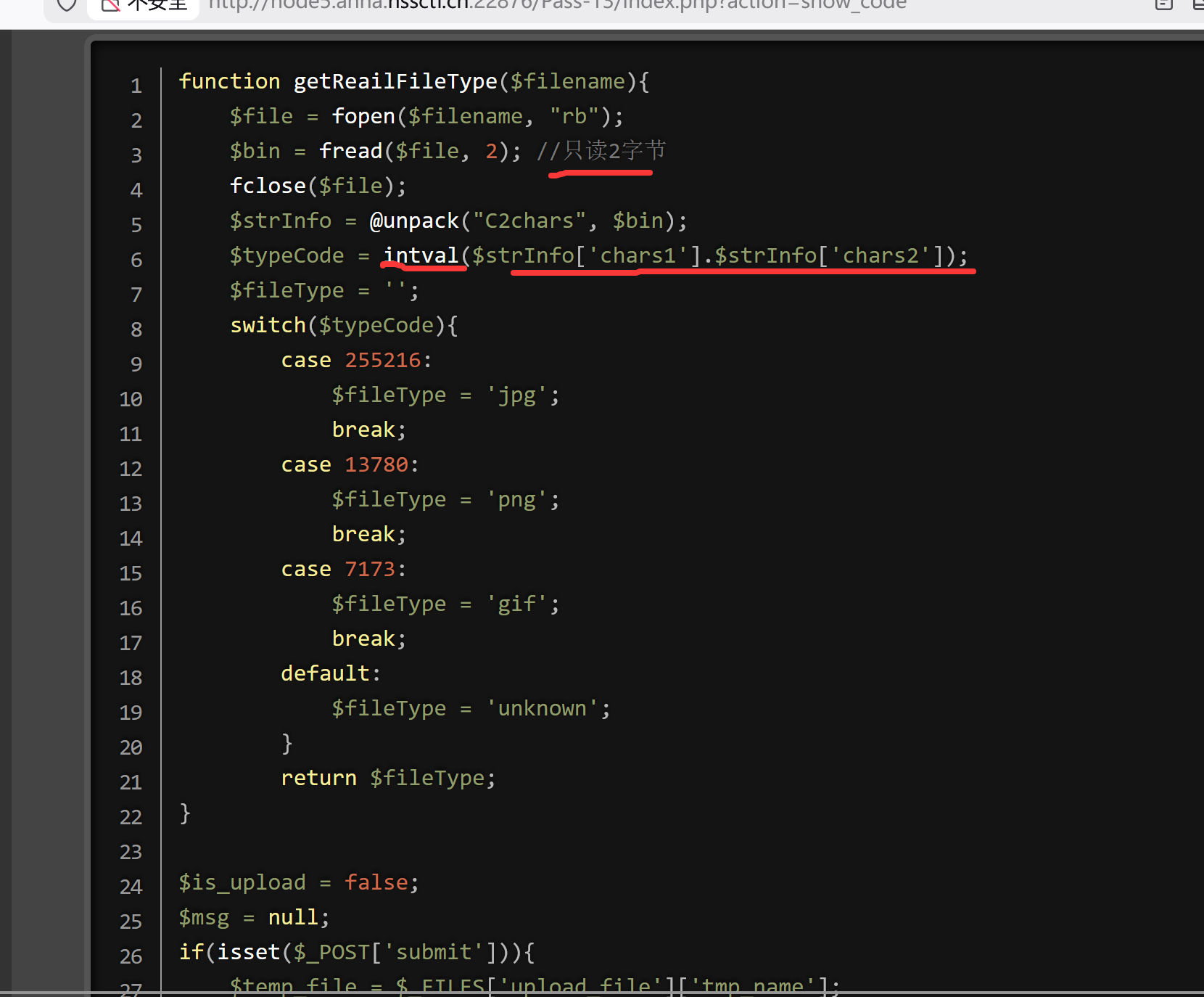1204x997 pixels.
Task: Click the '不安全' security label
Action: (x=157, y=5)
